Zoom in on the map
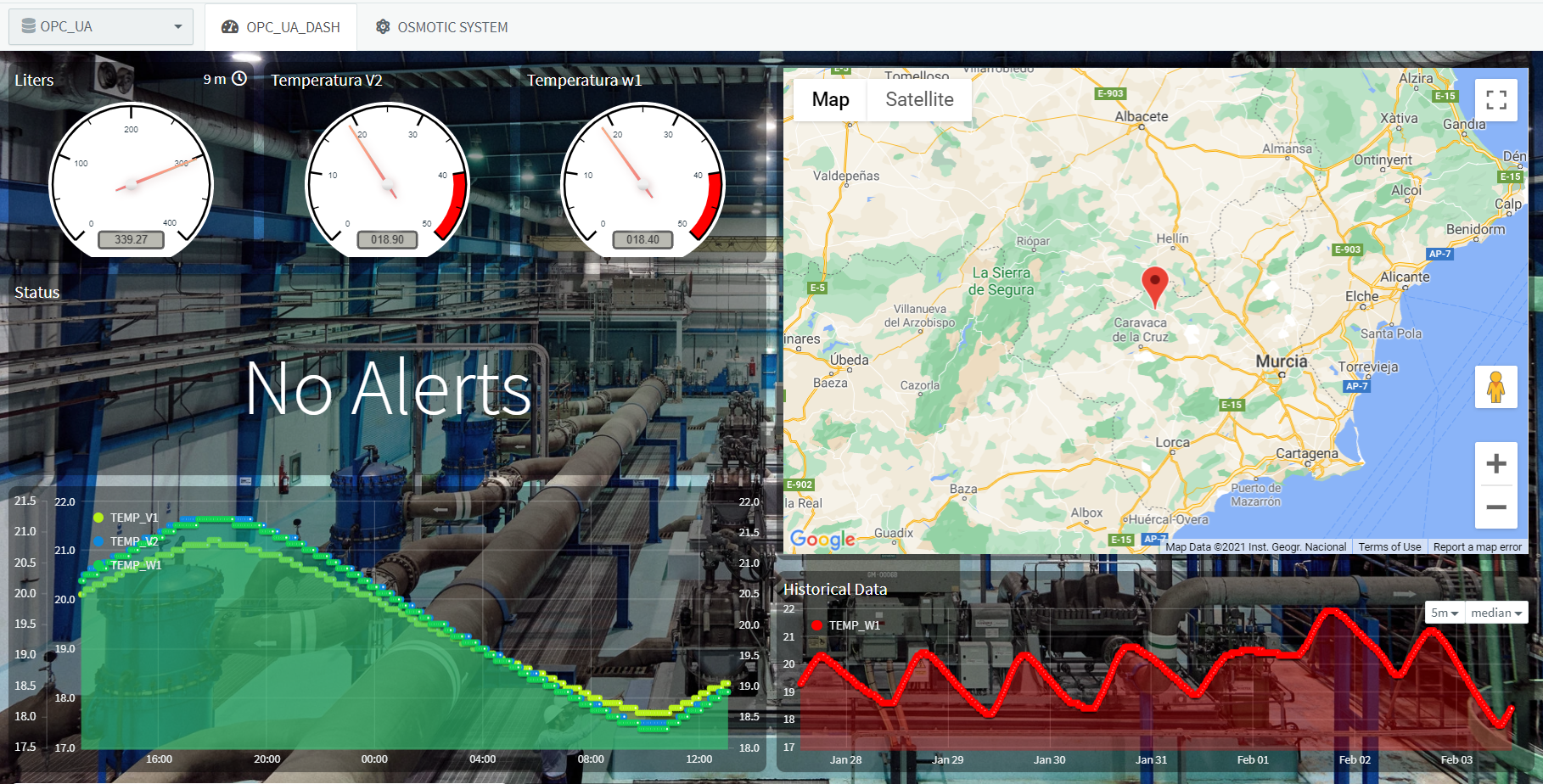1543x784 pixels. coord(1496,463)
